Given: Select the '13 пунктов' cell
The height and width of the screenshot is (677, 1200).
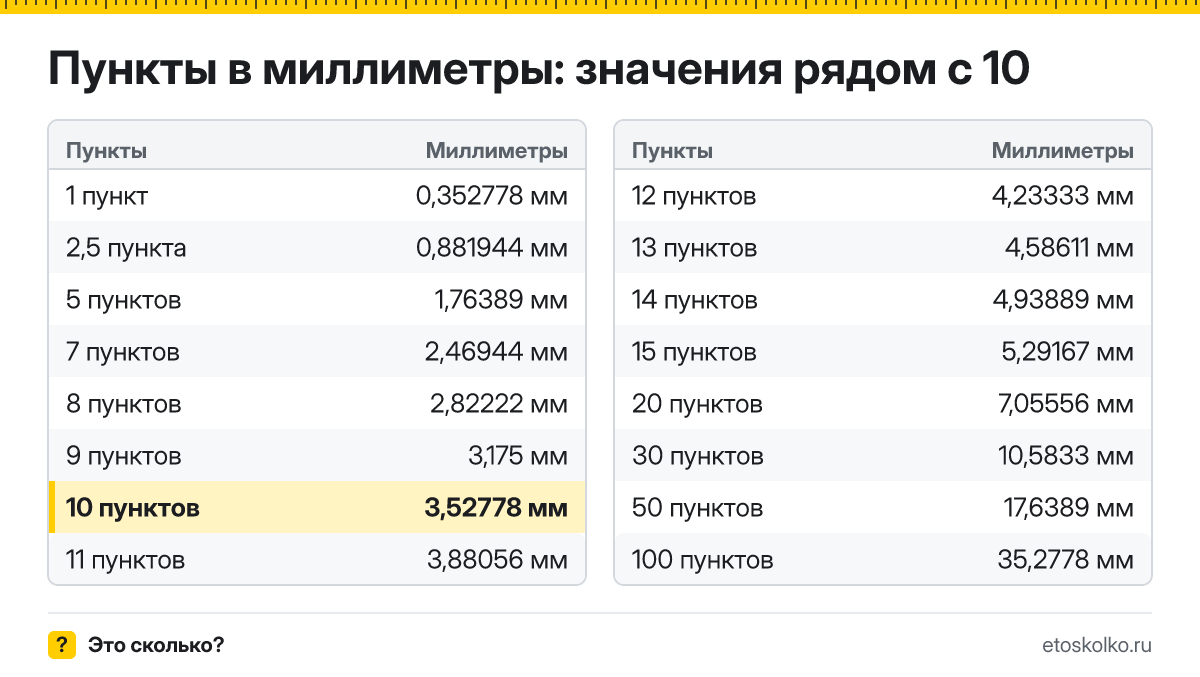Looking at the screenshot, I should (694, 248).
